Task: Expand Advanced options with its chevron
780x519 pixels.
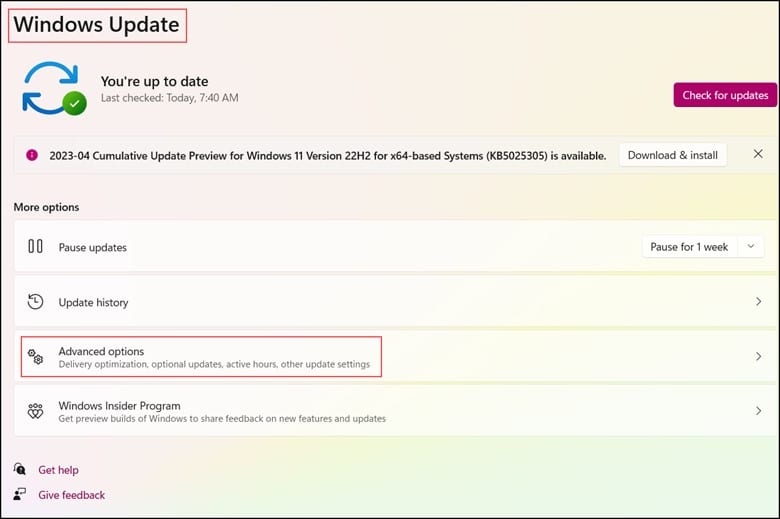Action: 758,356
